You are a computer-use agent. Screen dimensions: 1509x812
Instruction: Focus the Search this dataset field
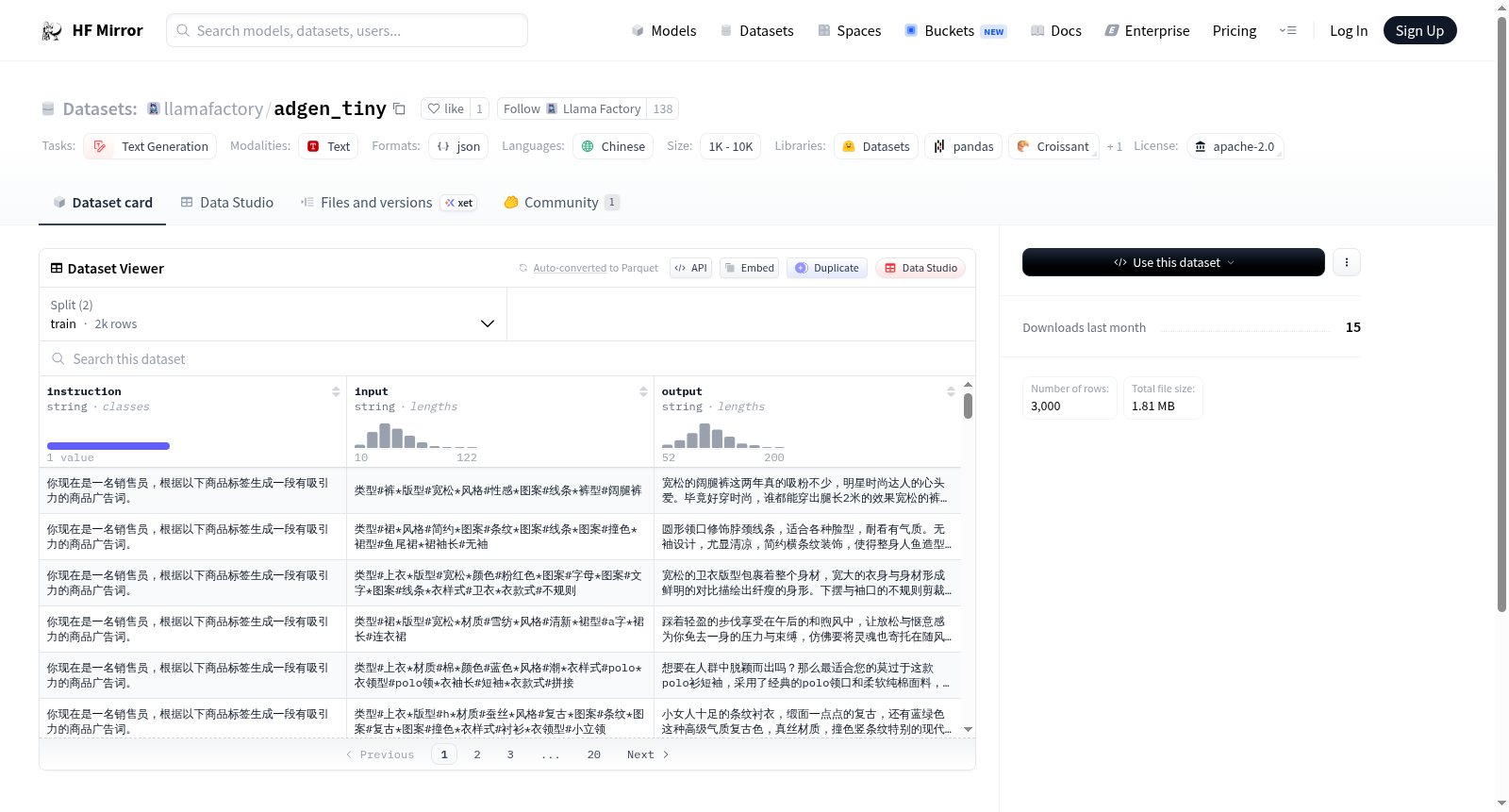pyautogui.click(x=507, y=358)
